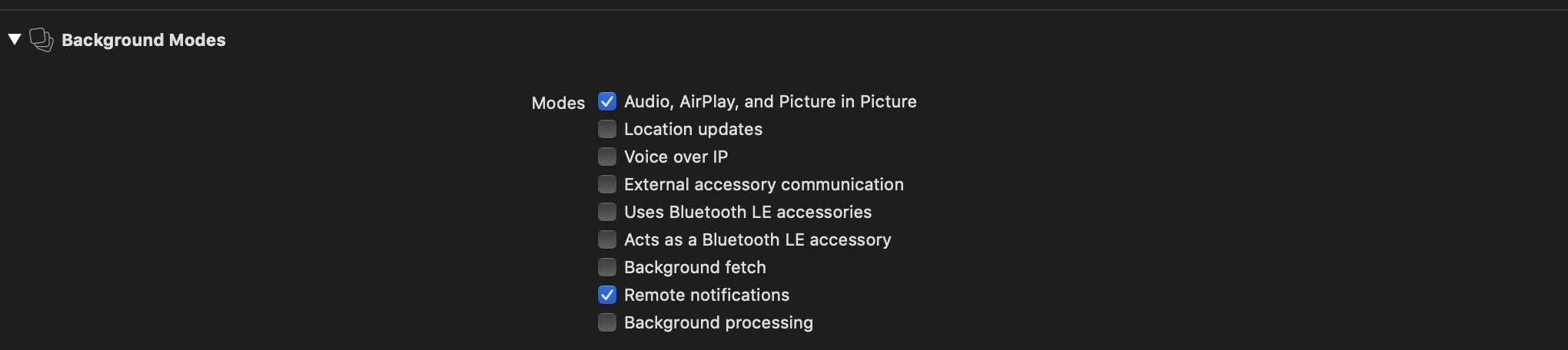Check the Background fetch checkbox

coord(607,267)
